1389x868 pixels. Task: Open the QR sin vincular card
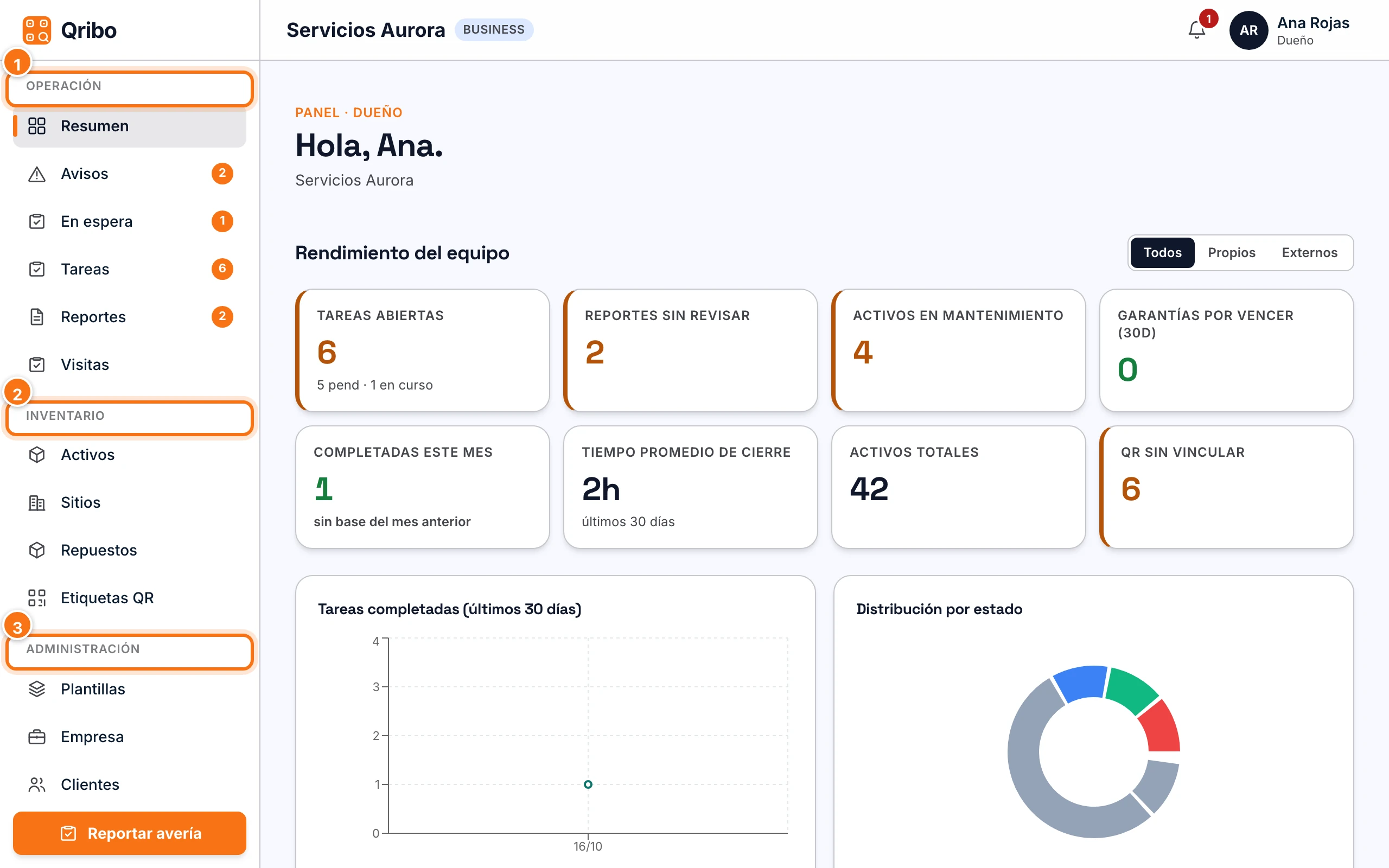[x=1227, y=487]
